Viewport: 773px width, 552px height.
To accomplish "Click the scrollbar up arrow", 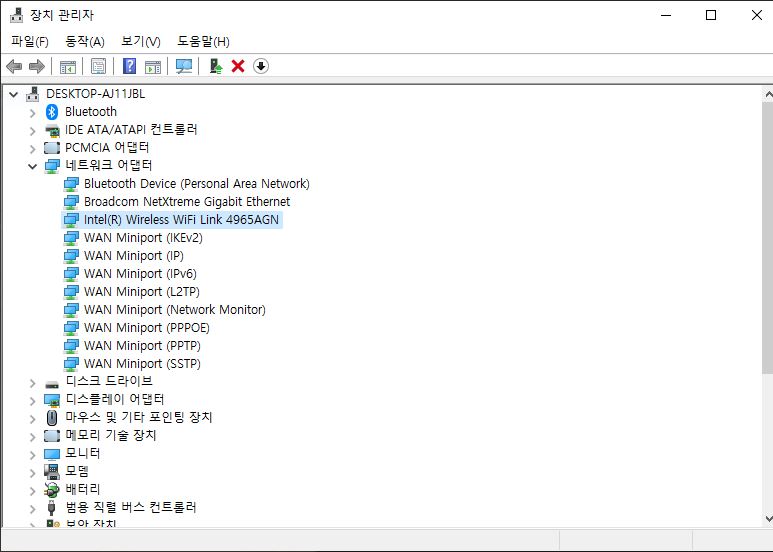I will (x=768, y=93).
